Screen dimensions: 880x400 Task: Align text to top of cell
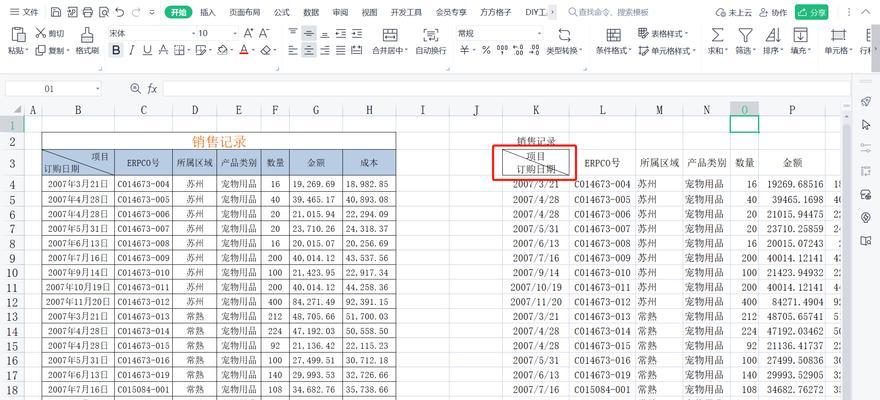click(292, 34)
